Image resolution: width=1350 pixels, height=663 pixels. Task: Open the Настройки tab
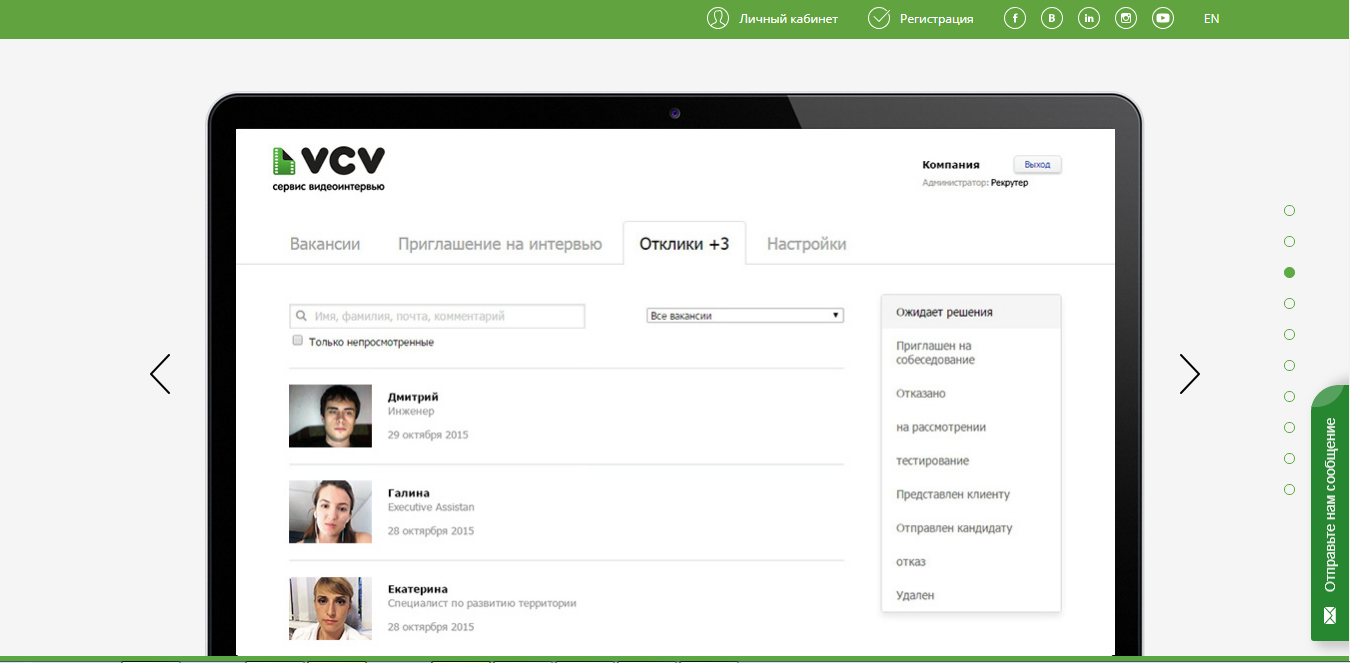pos(806,243)
